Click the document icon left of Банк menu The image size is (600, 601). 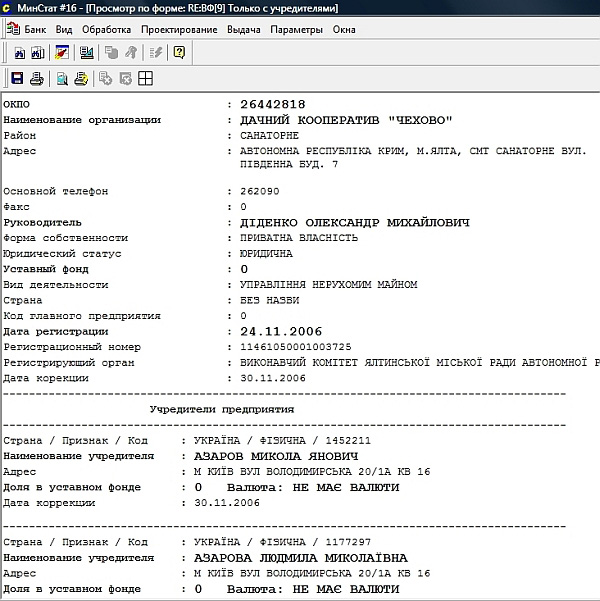(11, 30)
